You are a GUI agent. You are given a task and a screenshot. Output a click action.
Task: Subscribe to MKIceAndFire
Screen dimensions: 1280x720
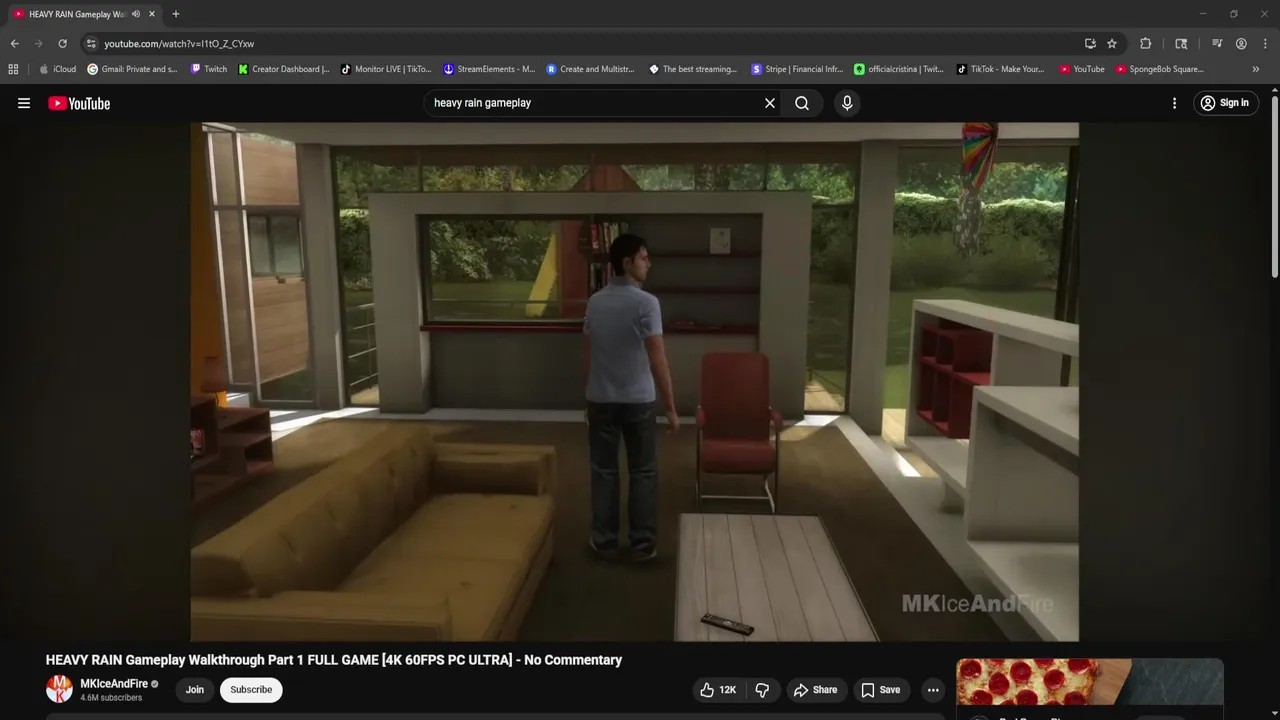click(x=251, y=690)
